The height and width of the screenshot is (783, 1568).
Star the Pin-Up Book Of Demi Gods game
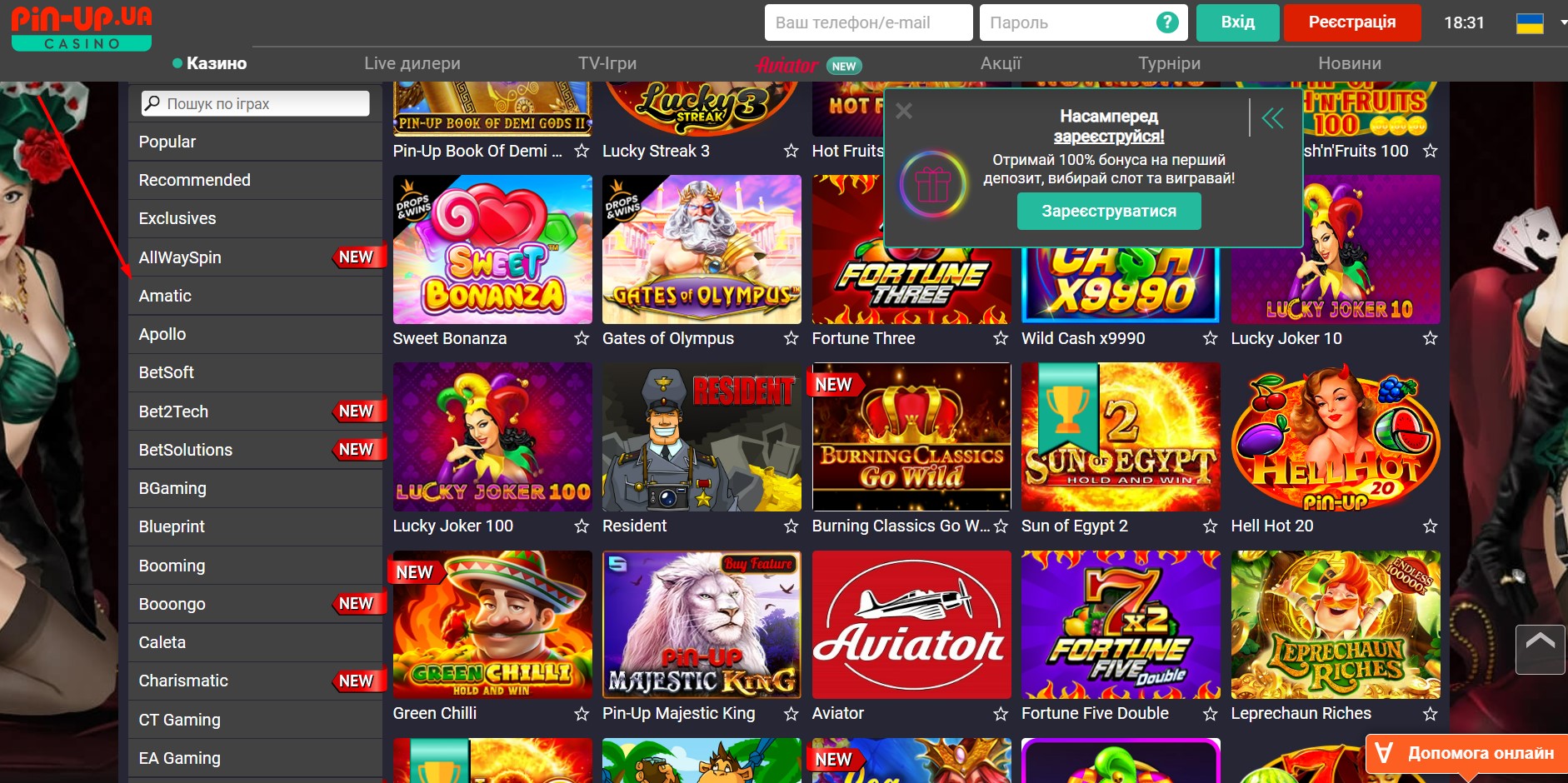point(582,151)
